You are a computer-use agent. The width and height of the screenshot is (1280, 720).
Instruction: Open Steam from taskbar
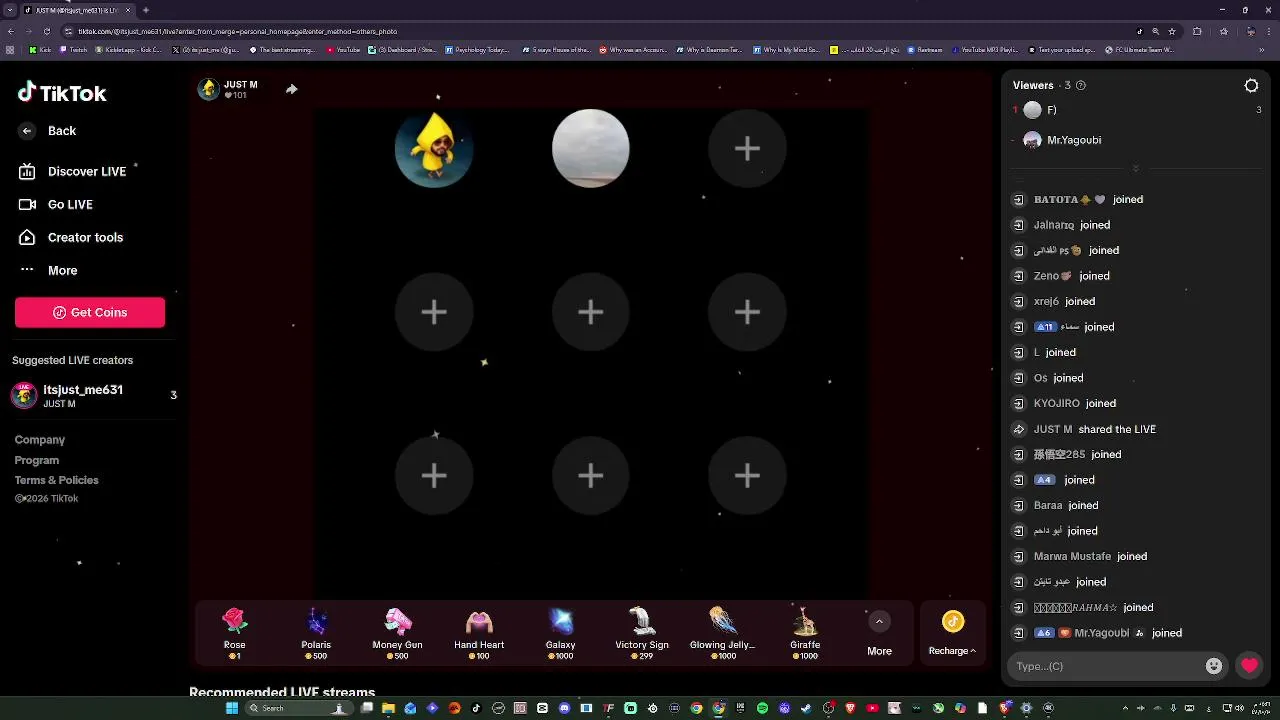[806, 708]
